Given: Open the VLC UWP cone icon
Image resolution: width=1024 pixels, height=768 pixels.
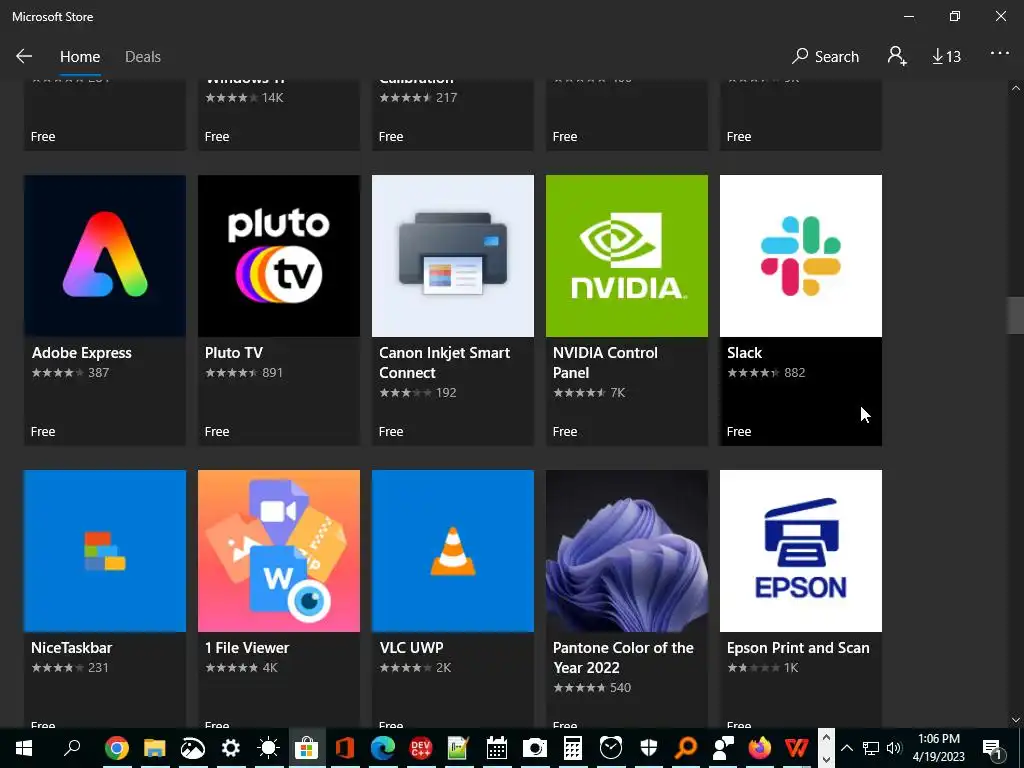Looking at the screenshot, I should coord(453,551).
